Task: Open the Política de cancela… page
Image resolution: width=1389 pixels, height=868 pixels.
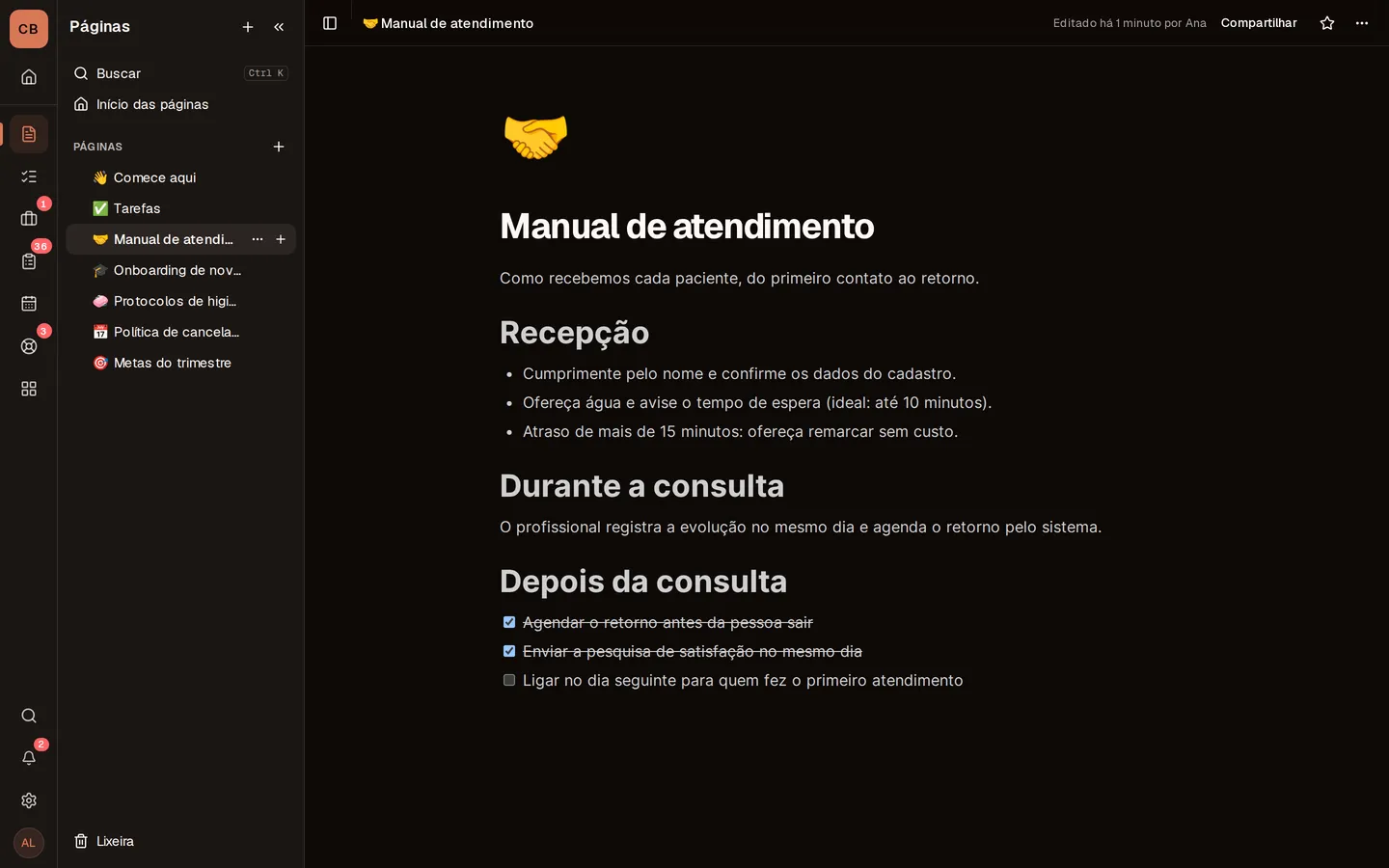Action: coord(181,332)
